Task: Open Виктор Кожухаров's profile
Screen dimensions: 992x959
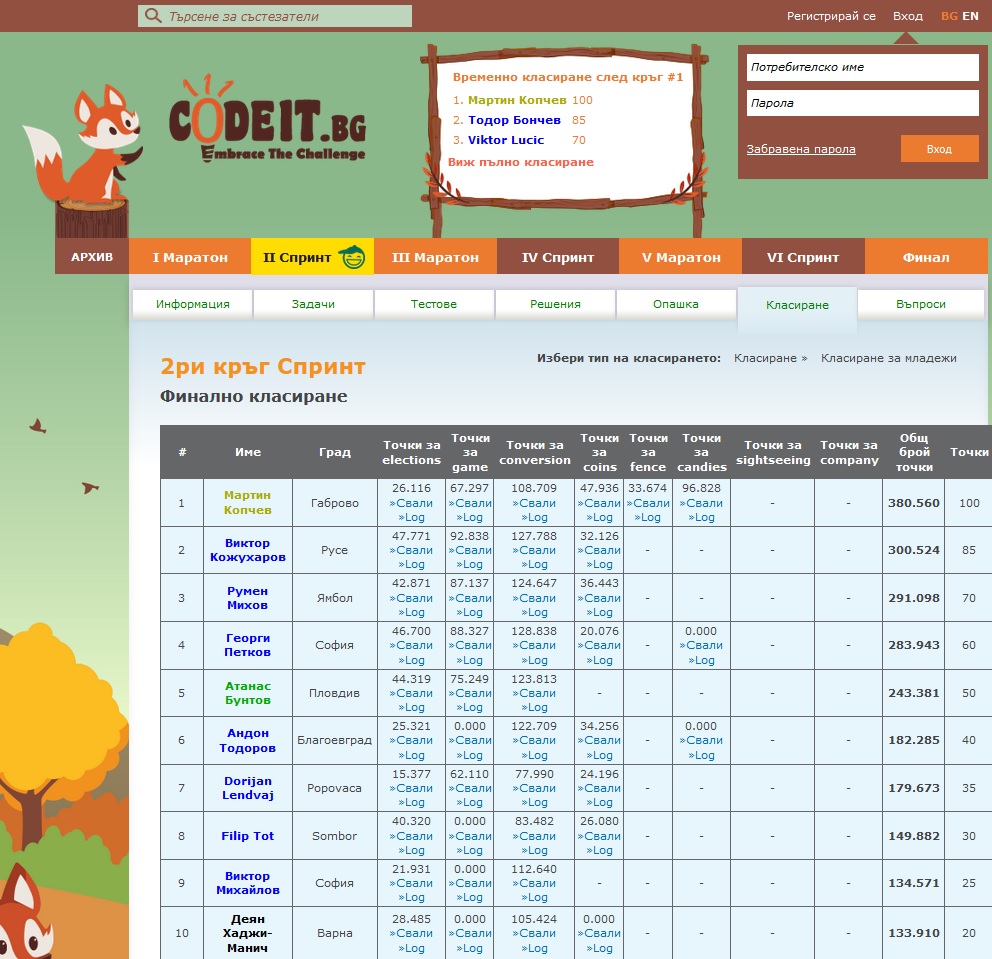Action: tap(247, 550)
